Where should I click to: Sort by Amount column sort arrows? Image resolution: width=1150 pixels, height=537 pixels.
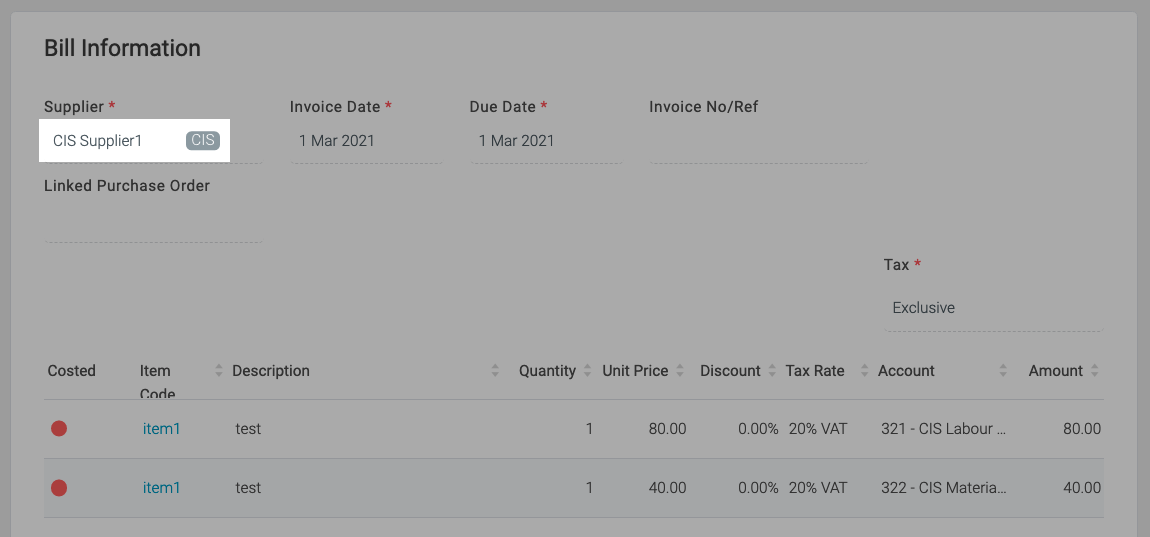point(1095,371)
